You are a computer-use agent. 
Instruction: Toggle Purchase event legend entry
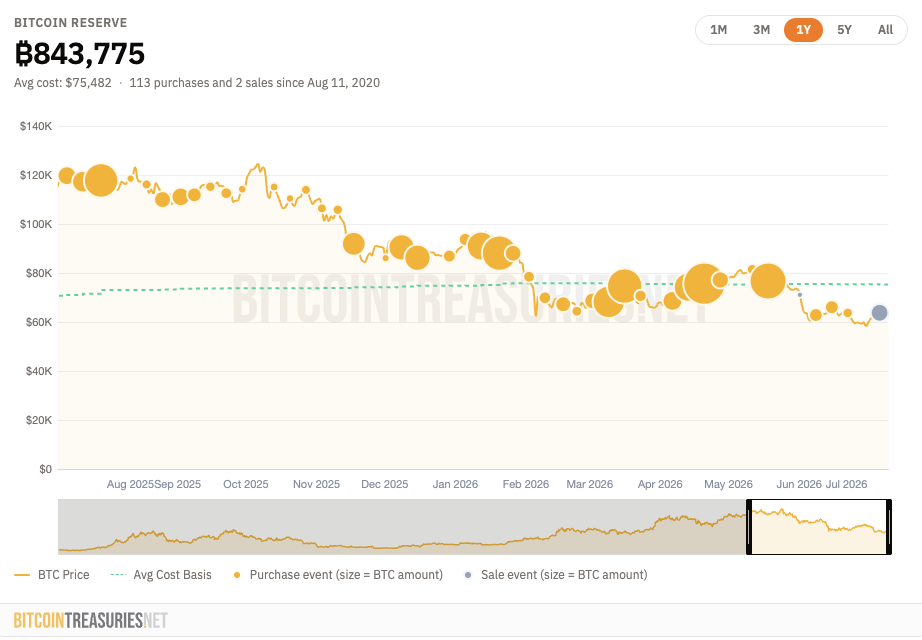point(338,575)
